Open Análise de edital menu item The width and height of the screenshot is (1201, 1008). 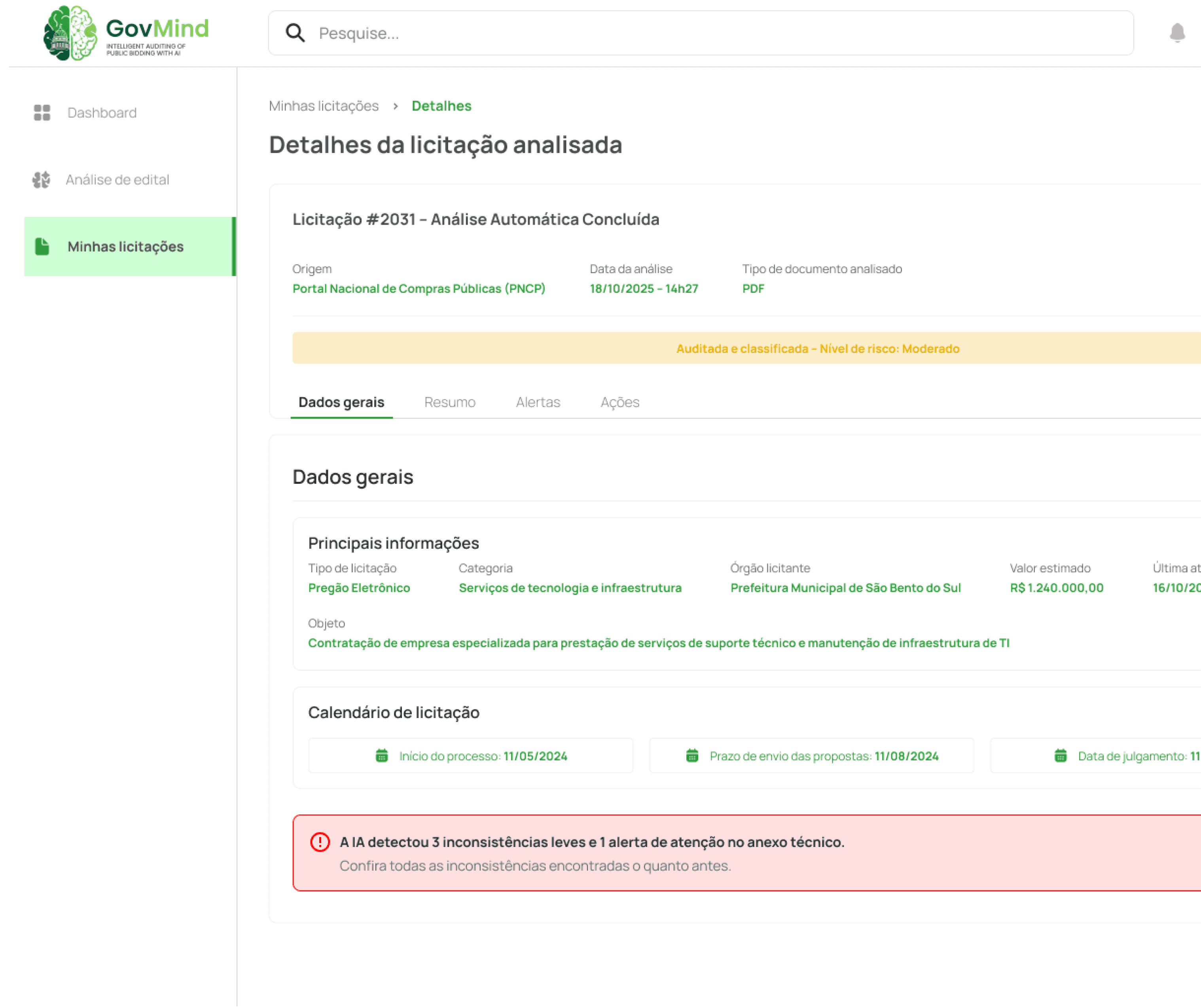pos(117,180)
